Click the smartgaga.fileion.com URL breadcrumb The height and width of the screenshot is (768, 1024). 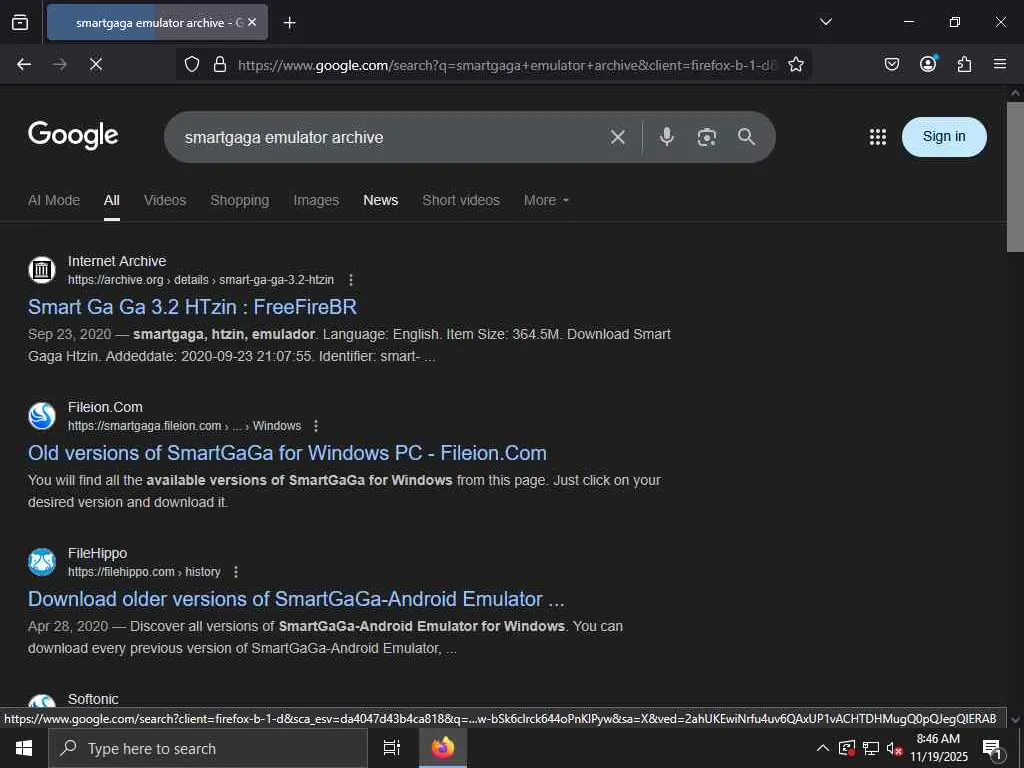(x=184, y=426)
